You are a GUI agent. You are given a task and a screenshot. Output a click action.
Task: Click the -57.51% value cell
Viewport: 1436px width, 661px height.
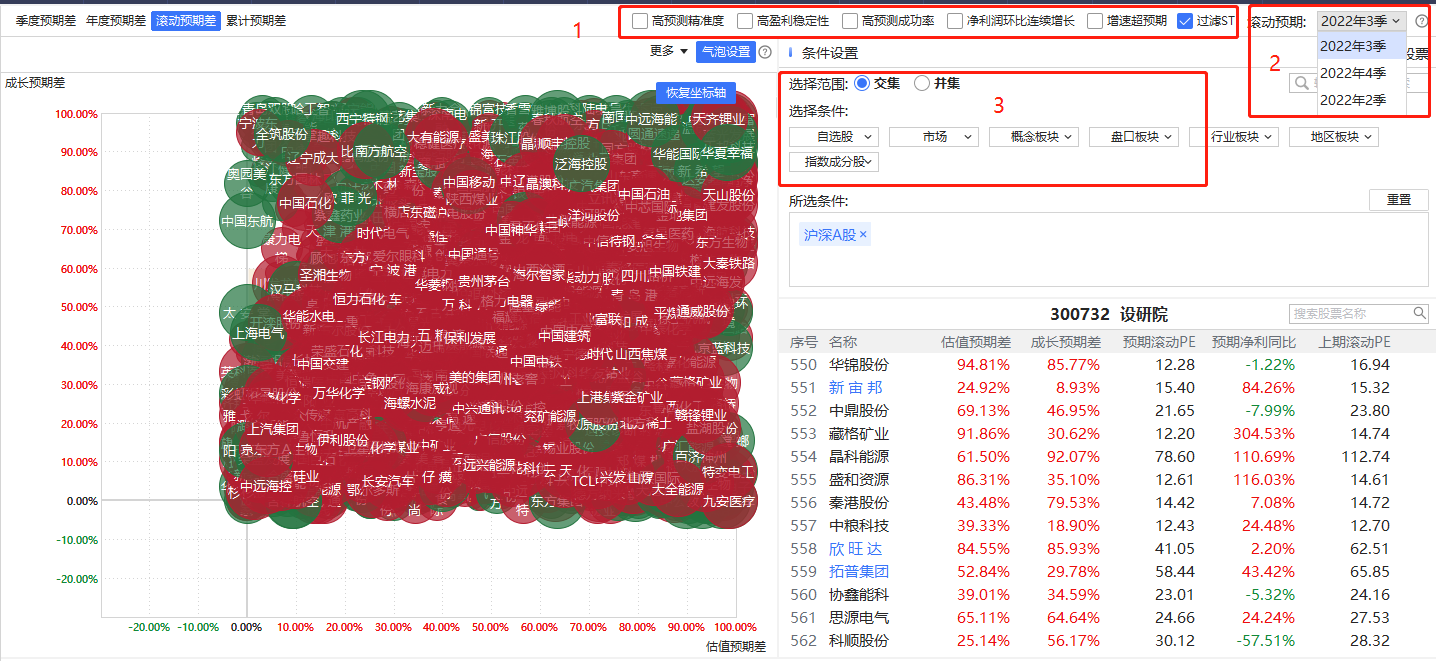1265,641
